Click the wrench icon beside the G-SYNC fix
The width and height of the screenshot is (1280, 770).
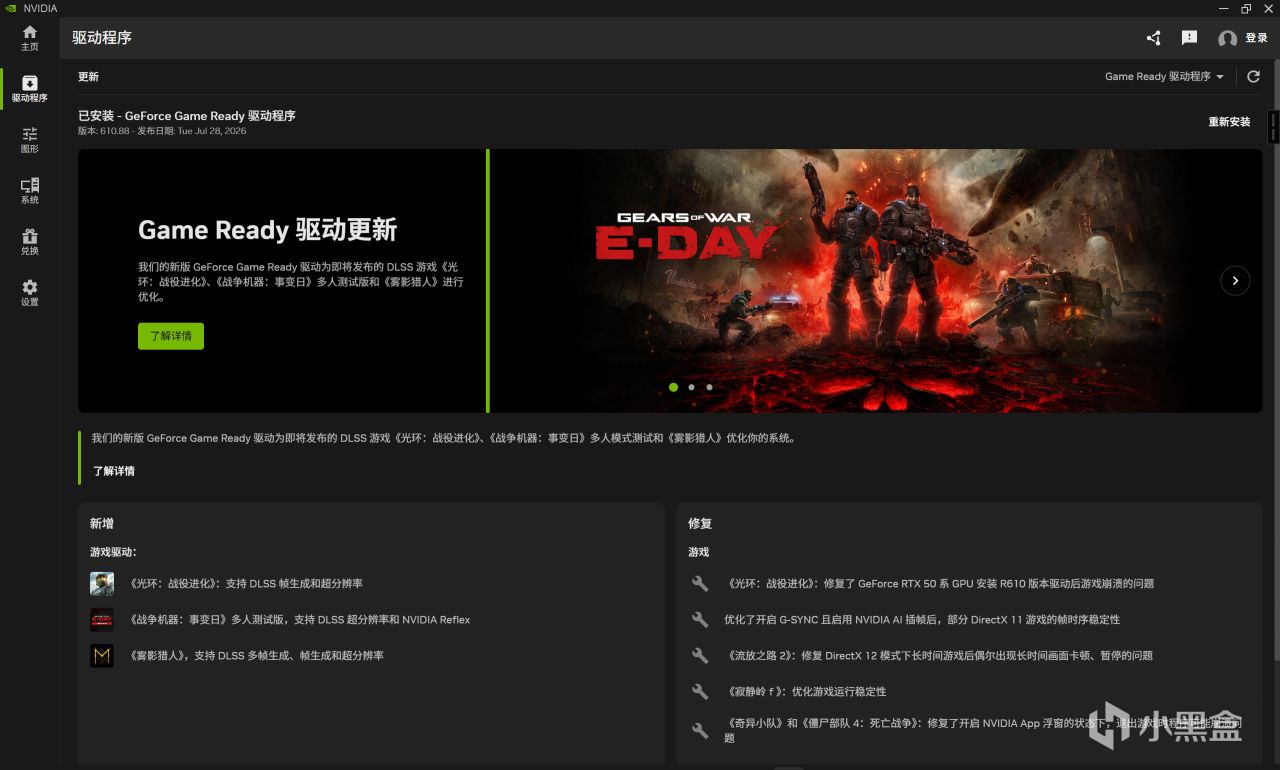(x=700, y=620)
